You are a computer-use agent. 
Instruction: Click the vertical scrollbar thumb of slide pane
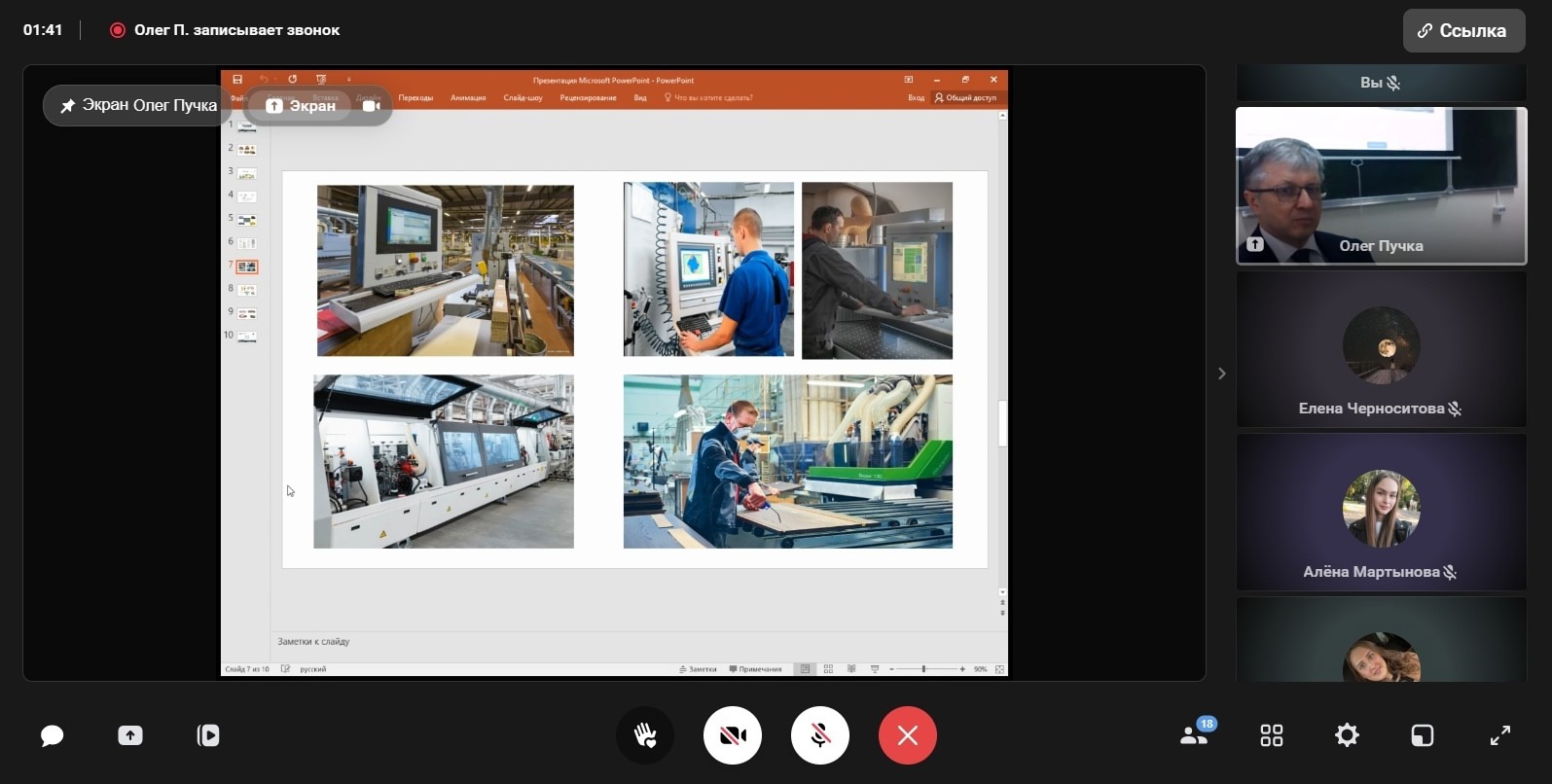1002,424
